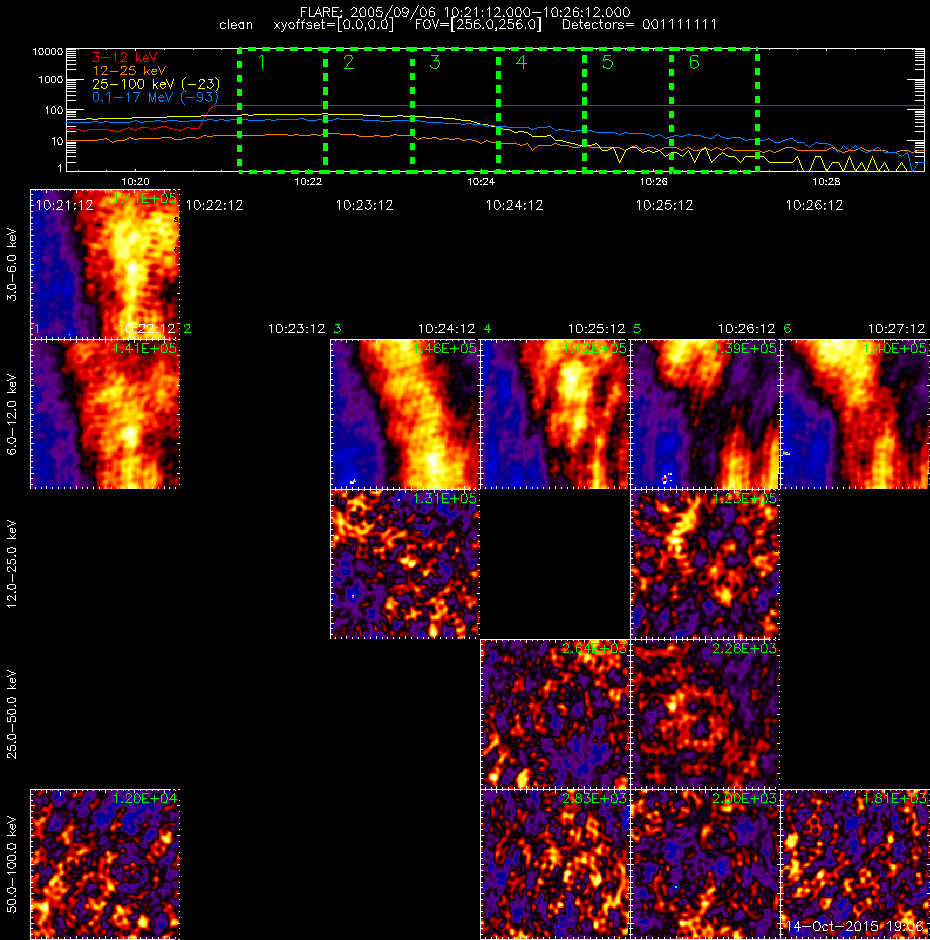Select the 25.0-50.0 keV image labeled 2.26E+03
Viewport: 930px width, 940px height.
pyautogui.click(x=705, y=714)
